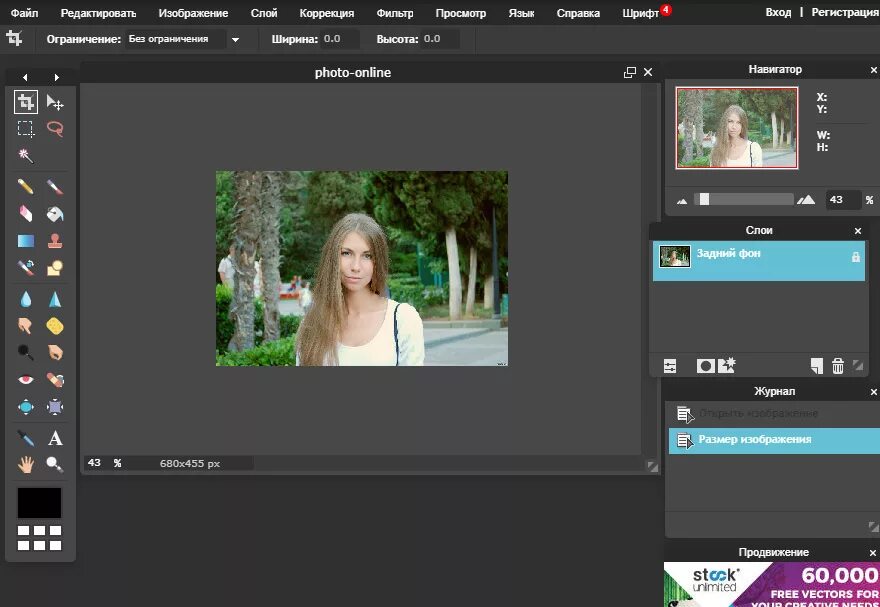Viewport: 880px width, 607px height.
Task: Open the Фильтр menu
Action: coord(395,13)
